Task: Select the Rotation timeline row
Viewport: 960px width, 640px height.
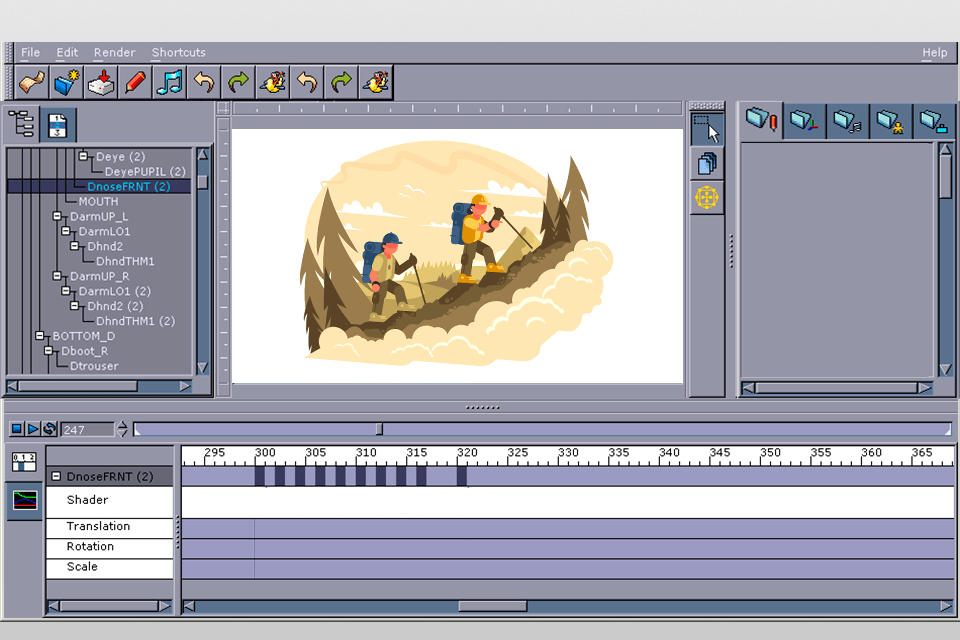Action: coord(110,548)
